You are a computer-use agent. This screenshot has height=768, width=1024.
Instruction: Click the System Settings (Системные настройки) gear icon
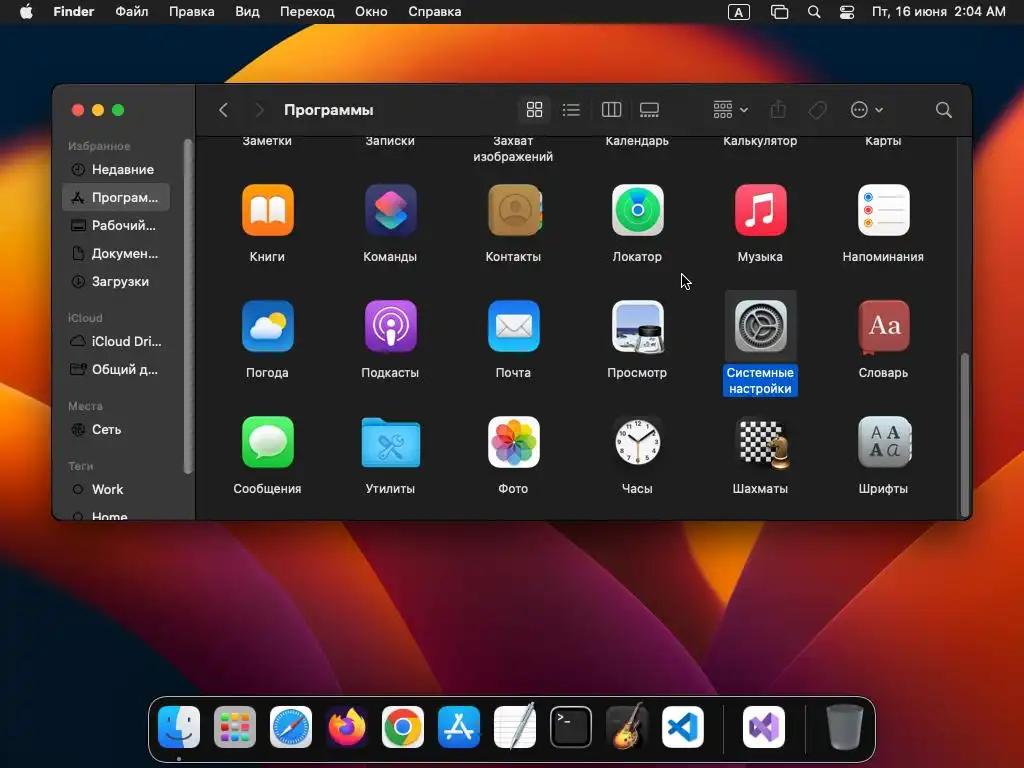pyautogui.click(x=760, y=326)
